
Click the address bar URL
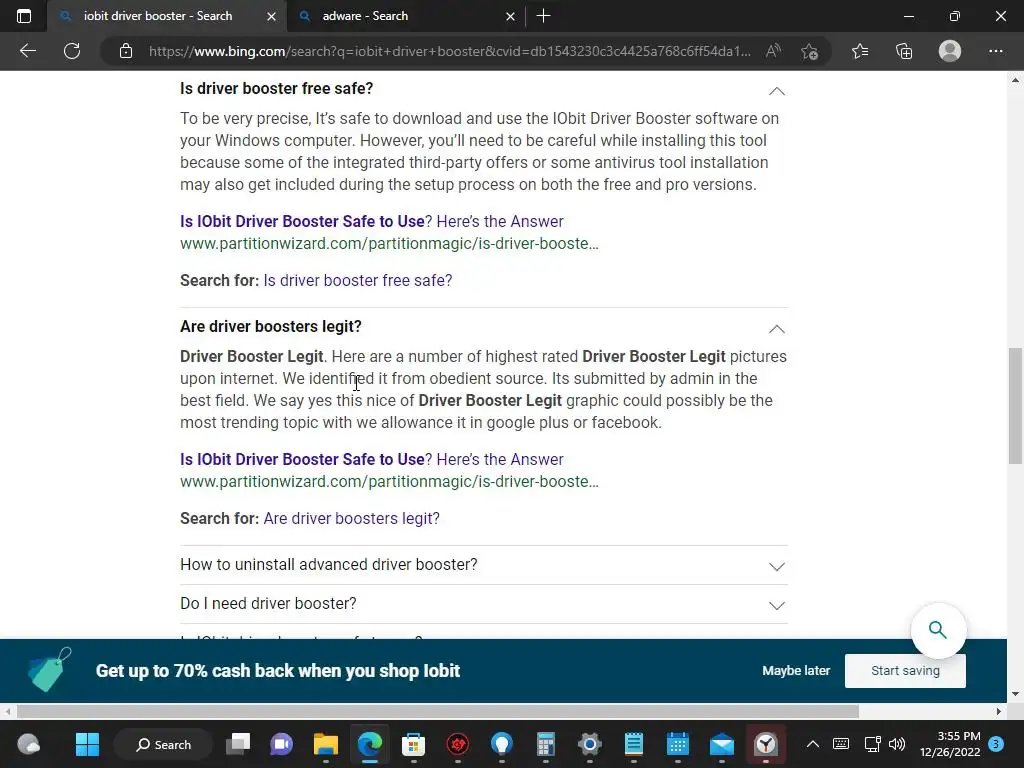(x=449, y=51)
